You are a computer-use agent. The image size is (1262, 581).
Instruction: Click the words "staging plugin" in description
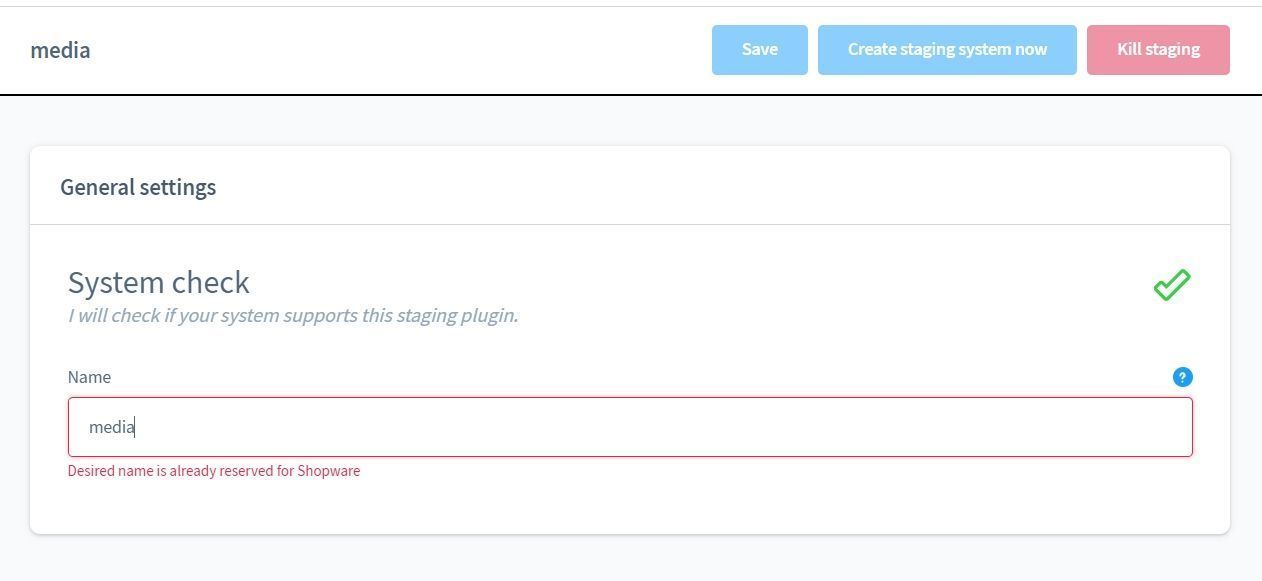(x=457, y=315)
